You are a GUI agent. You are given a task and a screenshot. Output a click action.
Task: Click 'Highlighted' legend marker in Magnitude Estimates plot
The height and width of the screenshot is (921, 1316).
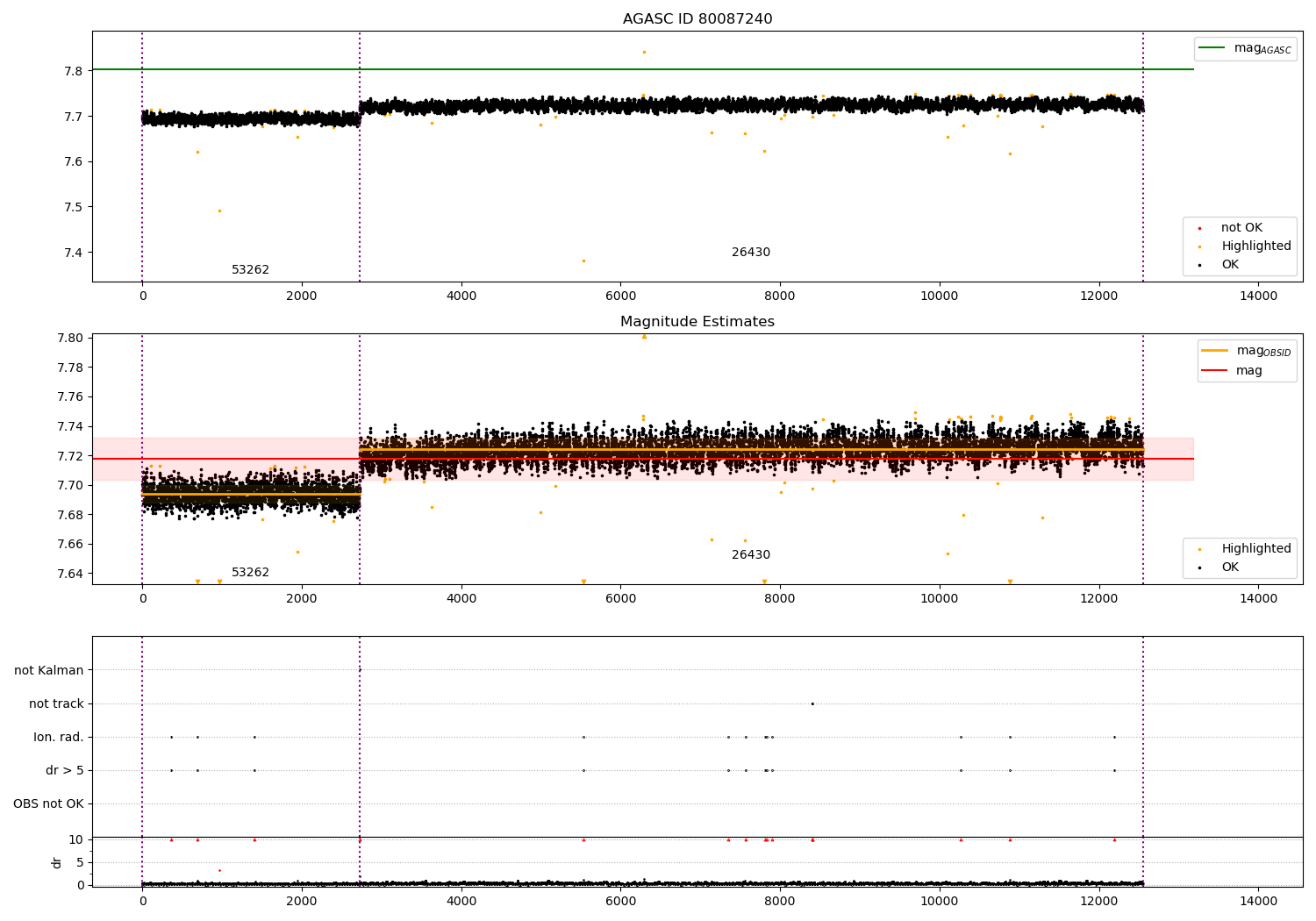pos(1199,550)
